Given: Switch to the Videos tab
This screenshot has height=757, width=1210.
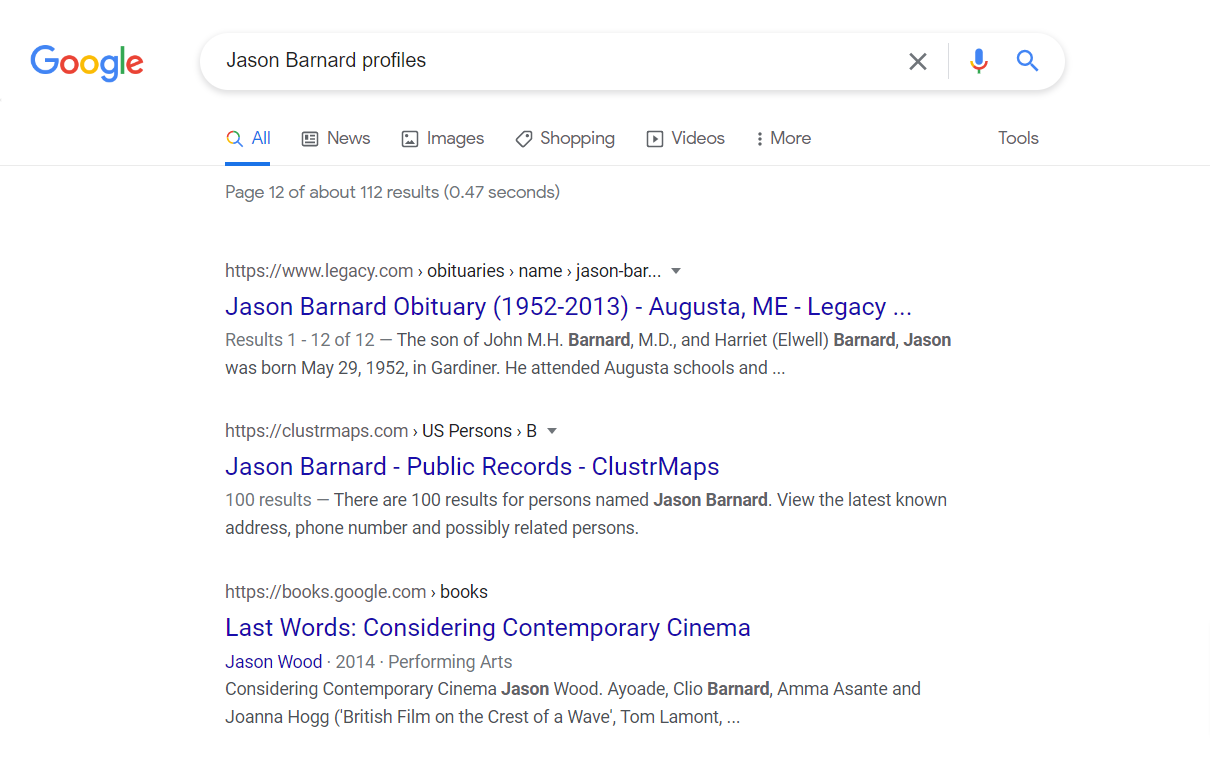Looking at the screenshot, I should (x=685, y=139).
